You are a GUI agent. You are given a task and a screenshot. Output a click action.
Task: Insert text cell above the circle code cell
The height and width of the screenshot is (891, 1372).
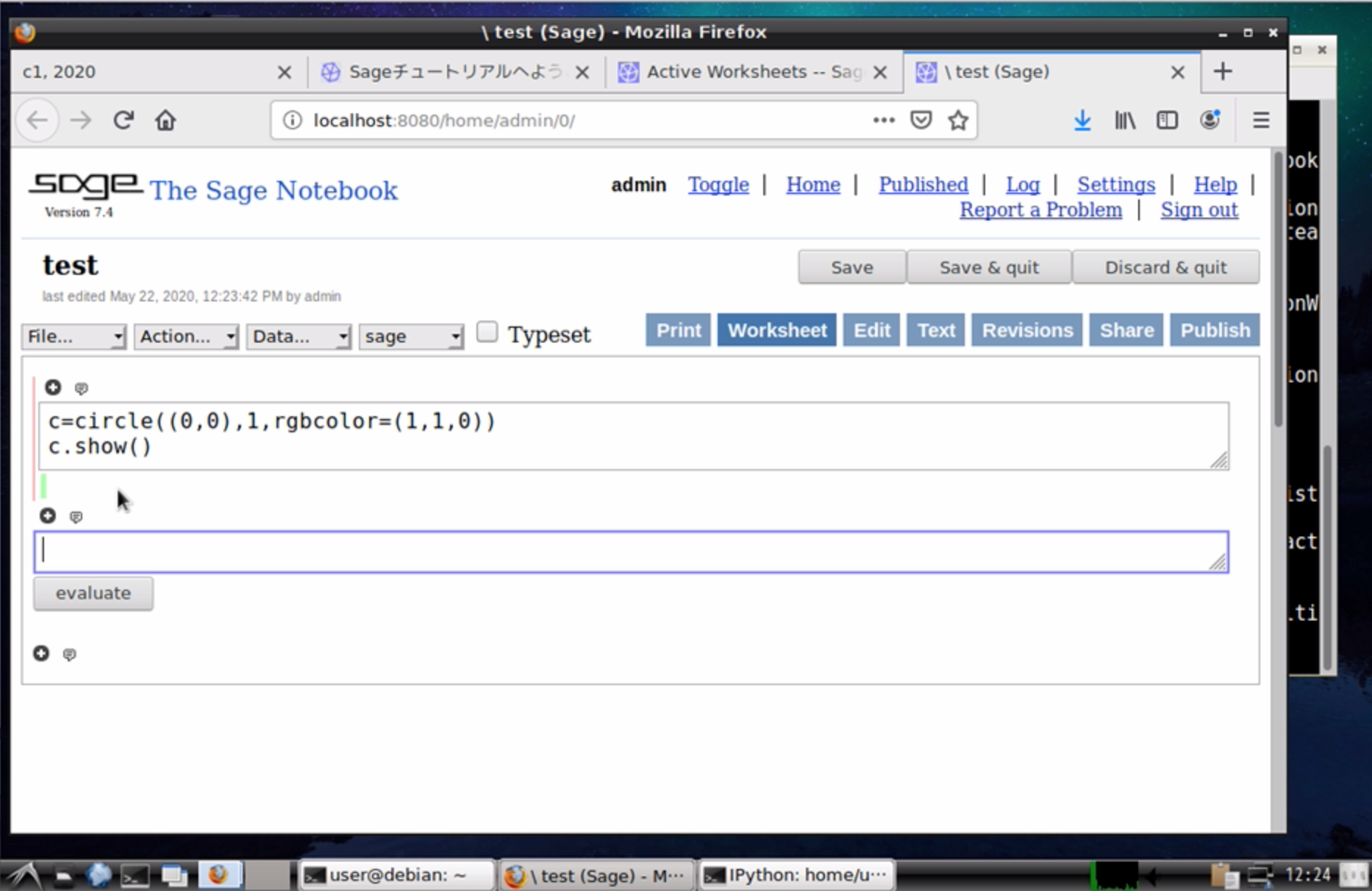coord(81,388)
